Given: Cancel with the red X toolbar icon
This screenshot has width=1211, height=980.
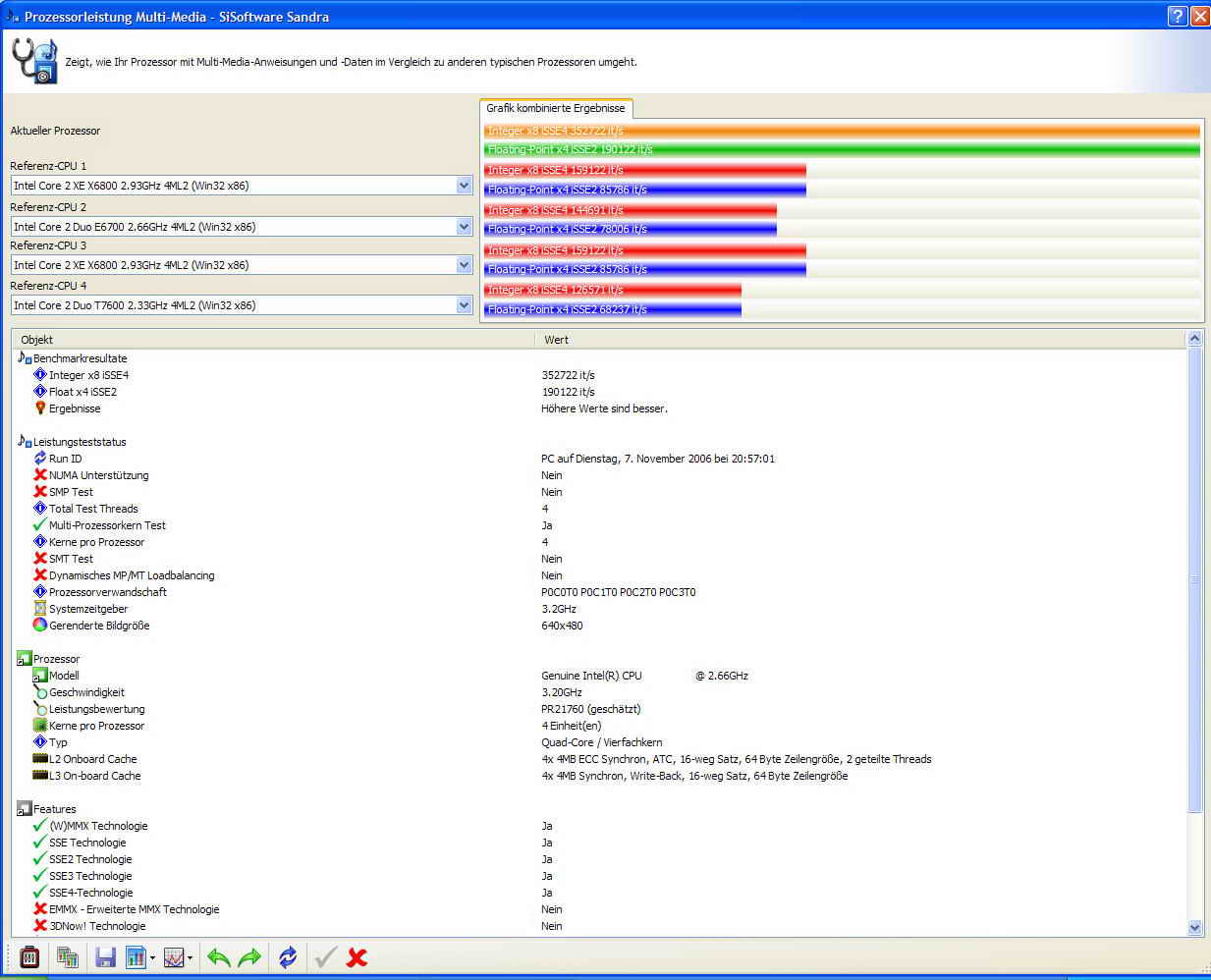Looking at the screenshot, I should 357,957.
